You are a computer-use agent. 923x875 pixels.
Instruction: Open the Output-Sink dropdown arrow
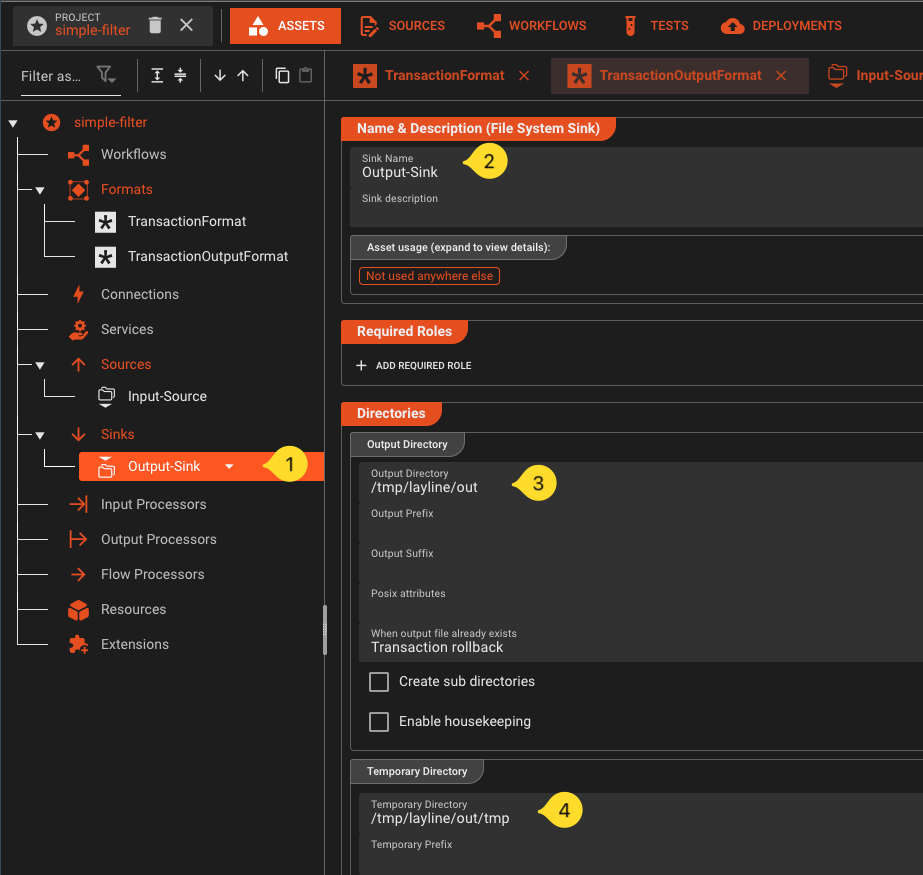click(230, 467)
